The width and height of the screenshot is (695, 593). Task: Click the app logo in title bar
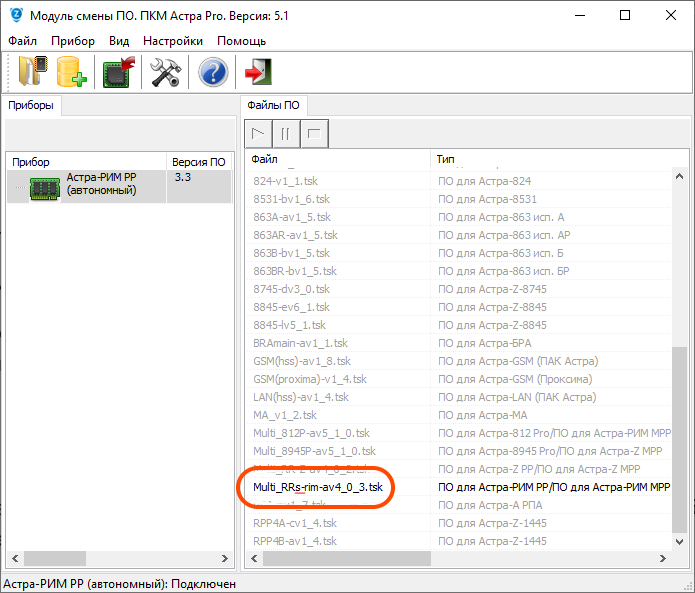[x=16, y=15]
